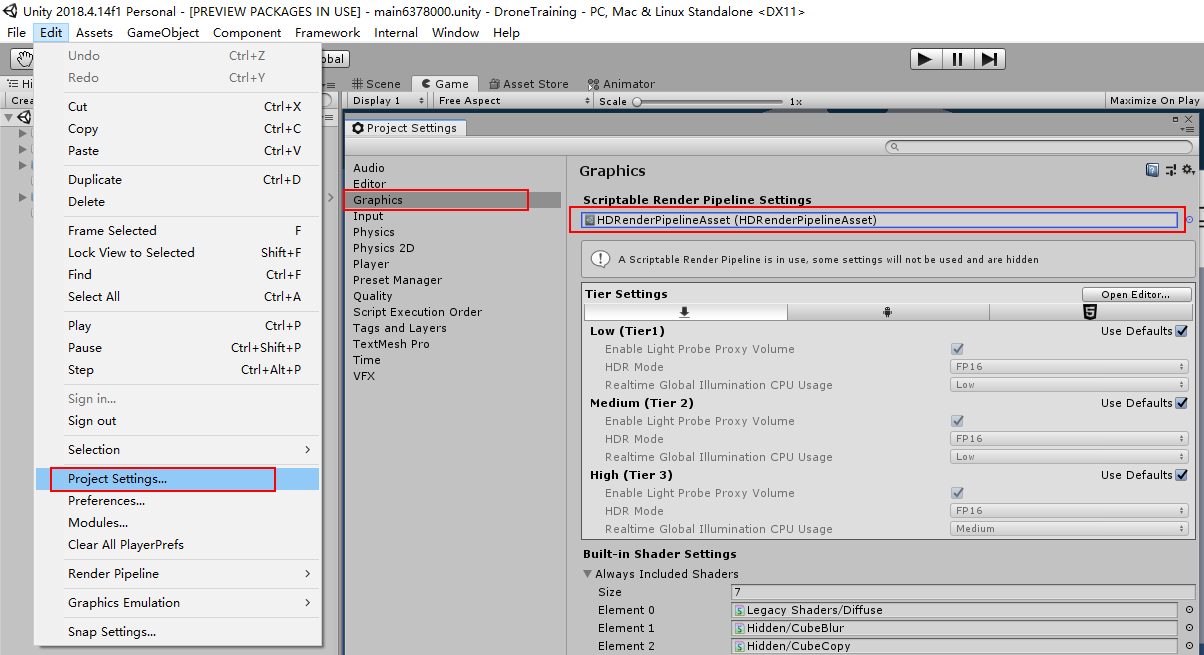Pick shader for Element 1 Hidden/CubeBlur

(1189, 628)
